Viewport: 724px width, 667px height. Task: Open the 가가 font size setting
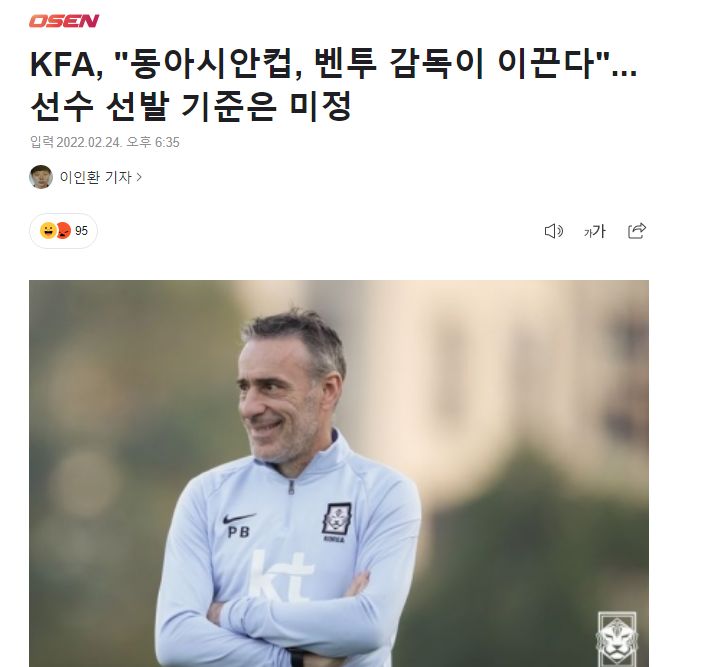tap(594, 231)
